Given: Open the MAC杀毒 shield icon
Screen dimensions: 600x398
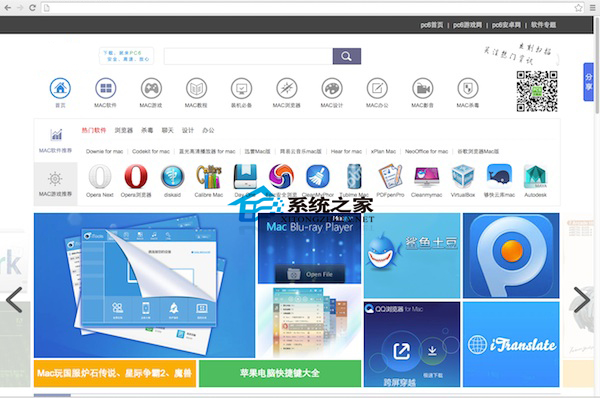Looking at the screenshot, I should [468, 88].
